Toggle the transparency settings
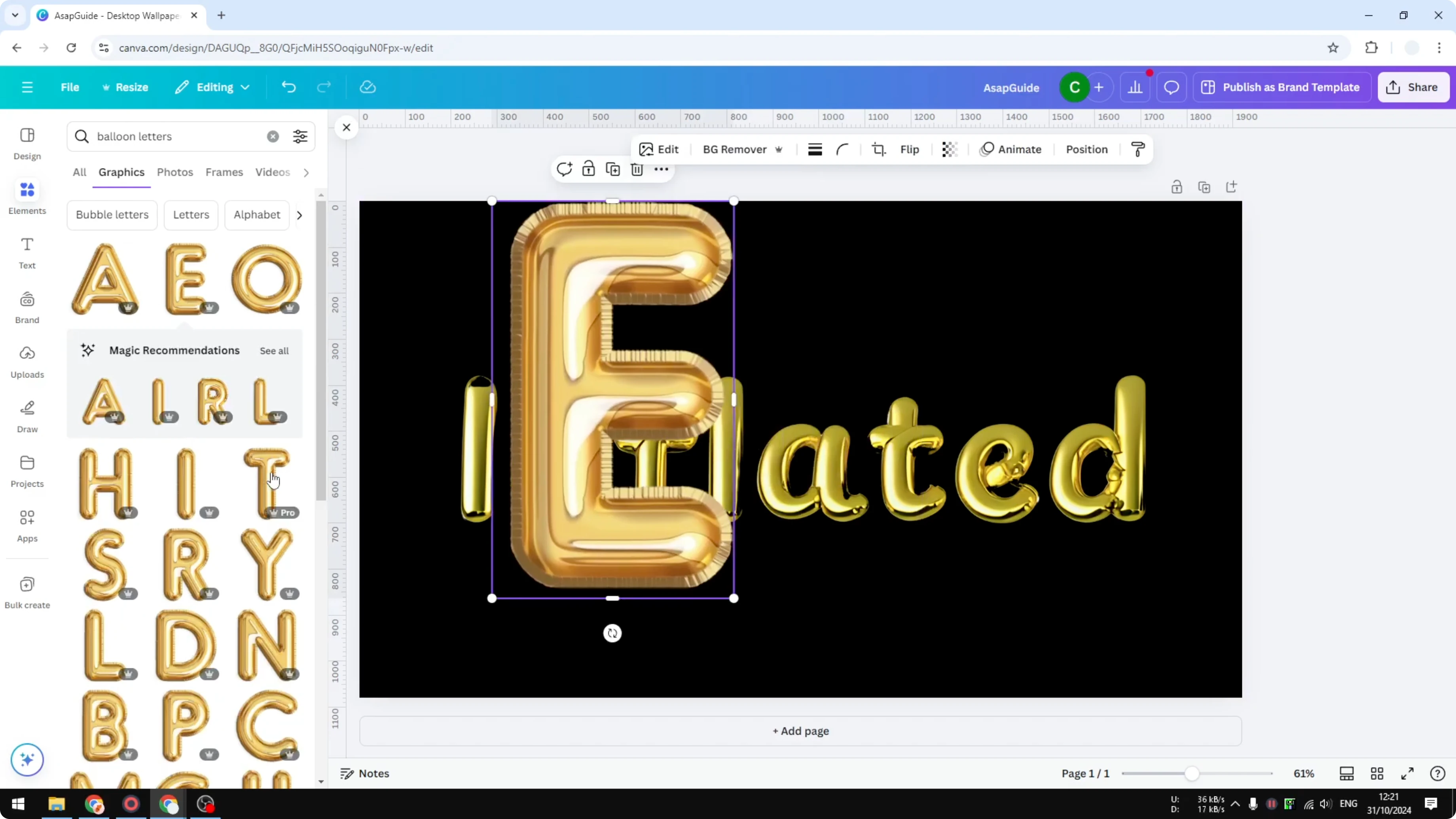The height and width of the screenshot is (819, 1456). [949, 149]
